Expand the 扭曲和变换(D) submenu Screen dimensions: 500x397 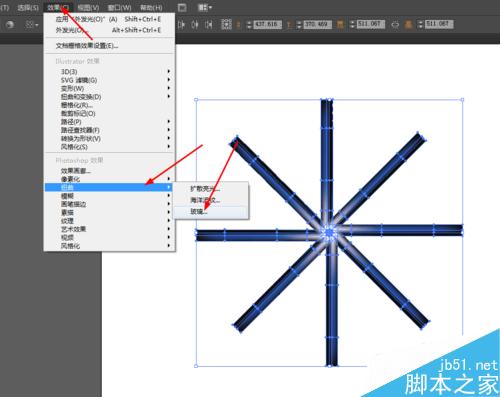click(109, 97)
